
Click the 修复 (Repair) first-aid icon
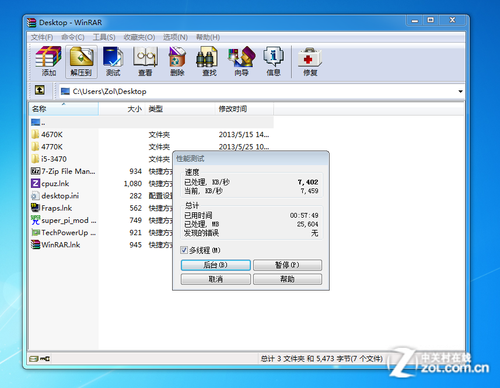[310, 61]
